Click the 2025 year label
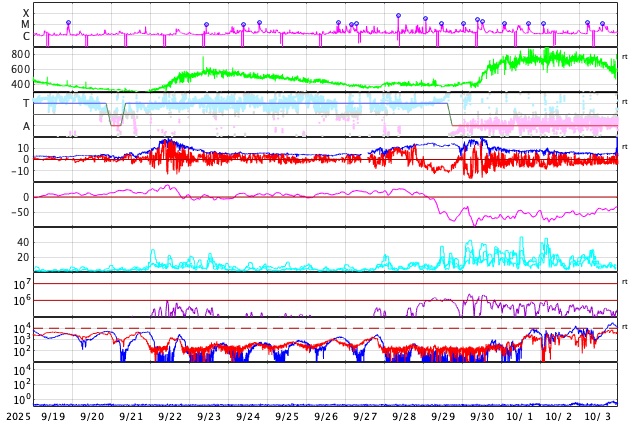Image resolution: width=634 pixels, height=424 pixels. (19, 416)
